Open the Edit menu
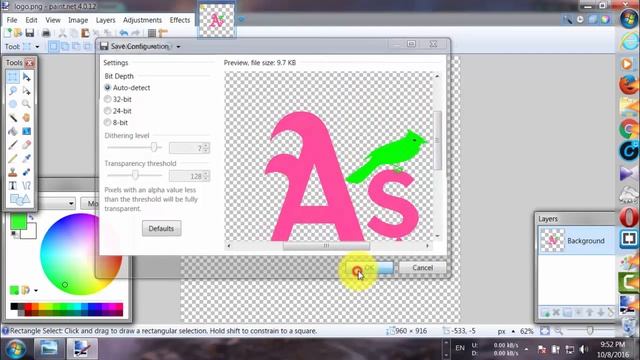The image size is (640, 360). point(31,20)
